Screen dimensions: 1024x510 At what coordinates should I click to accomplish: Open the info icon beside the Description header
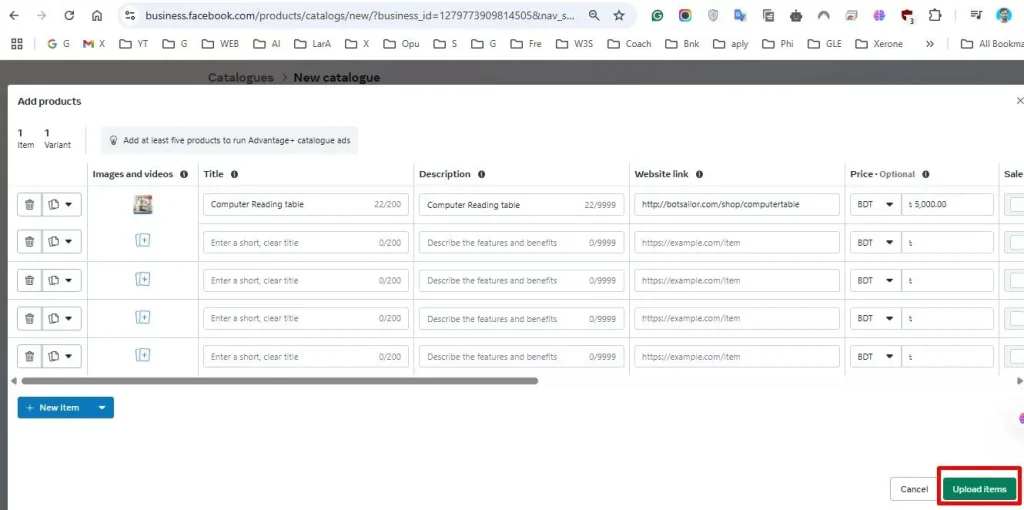tap(481, 174)
